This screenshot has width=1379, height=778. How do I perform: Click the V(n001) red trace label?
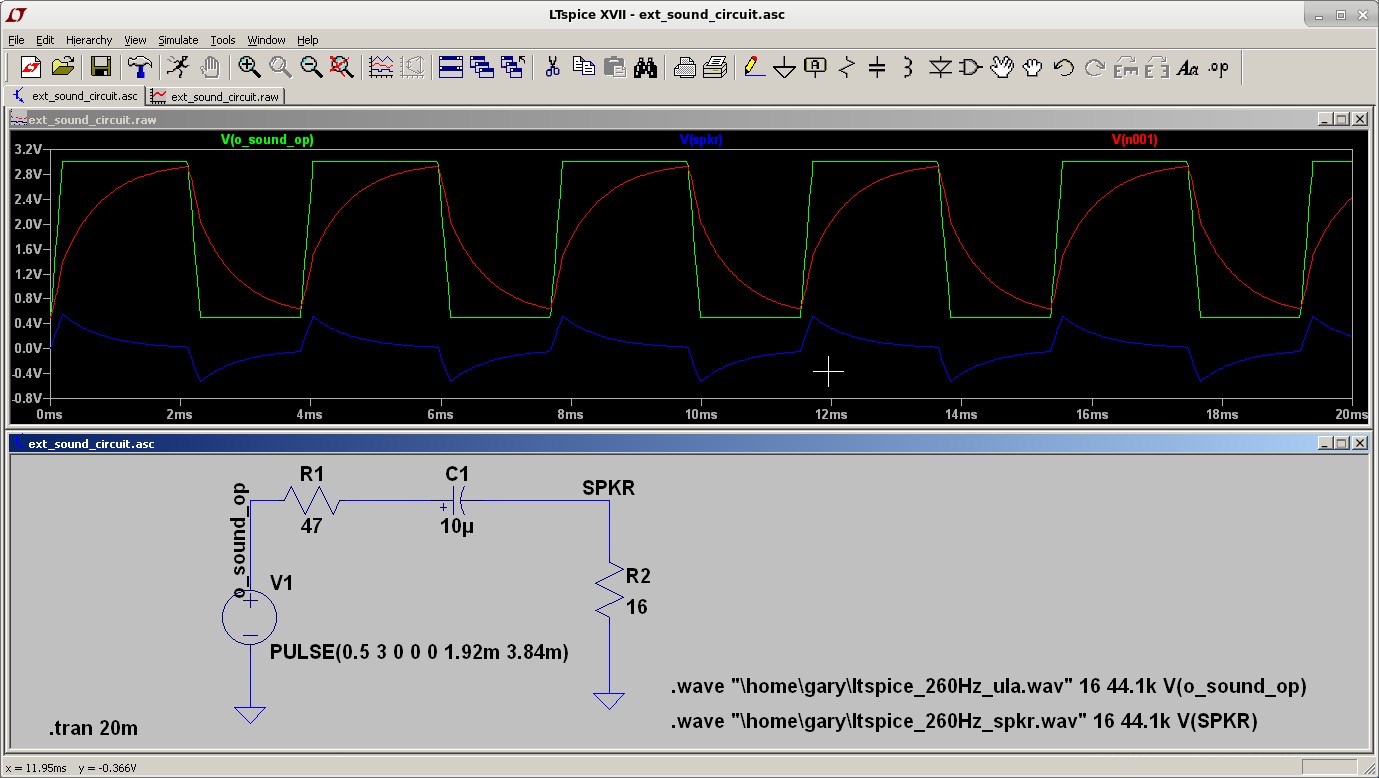[1135, 140]
